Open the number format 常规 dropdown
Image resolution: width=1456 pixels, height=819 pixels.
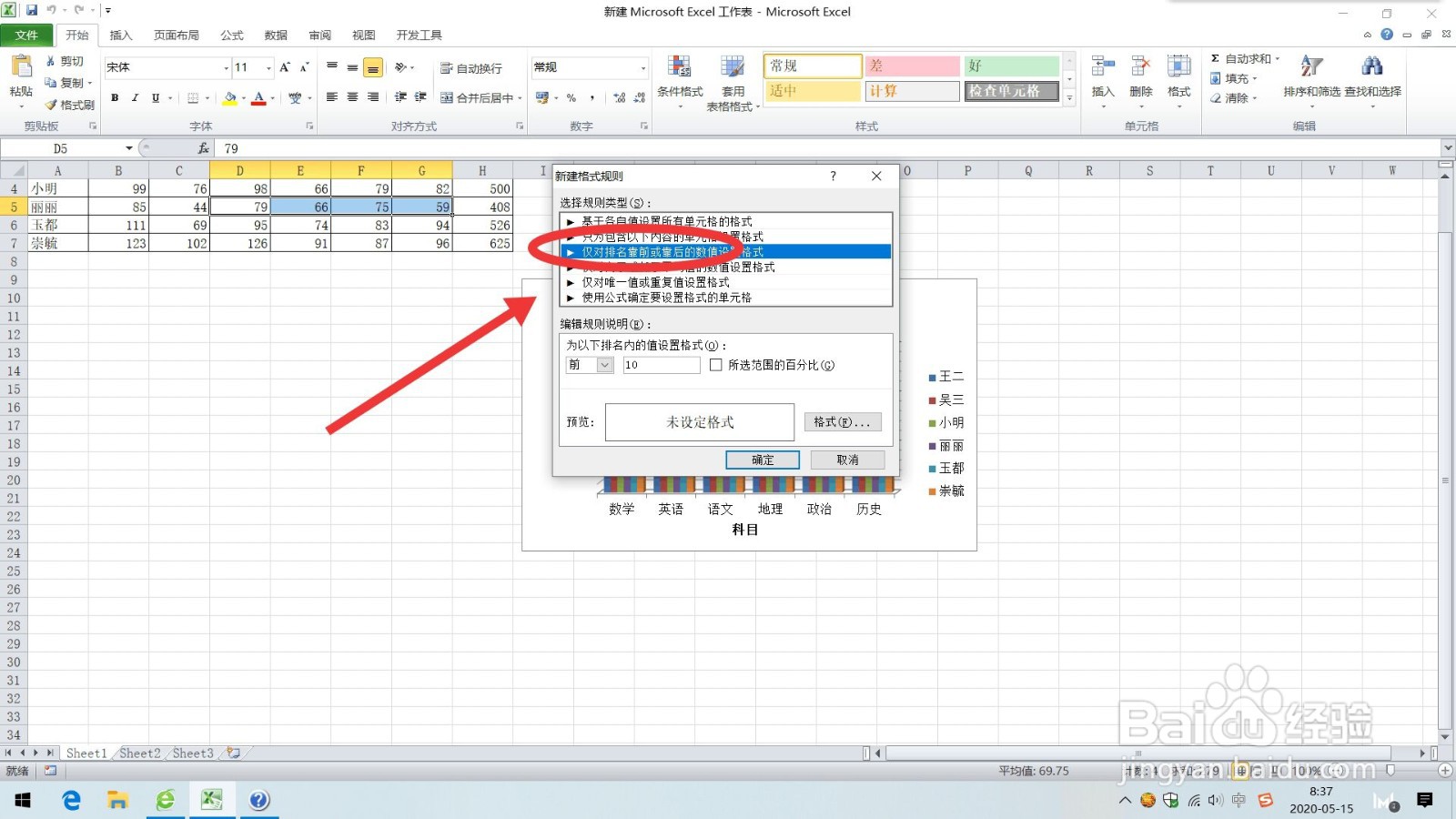(642, 68)
